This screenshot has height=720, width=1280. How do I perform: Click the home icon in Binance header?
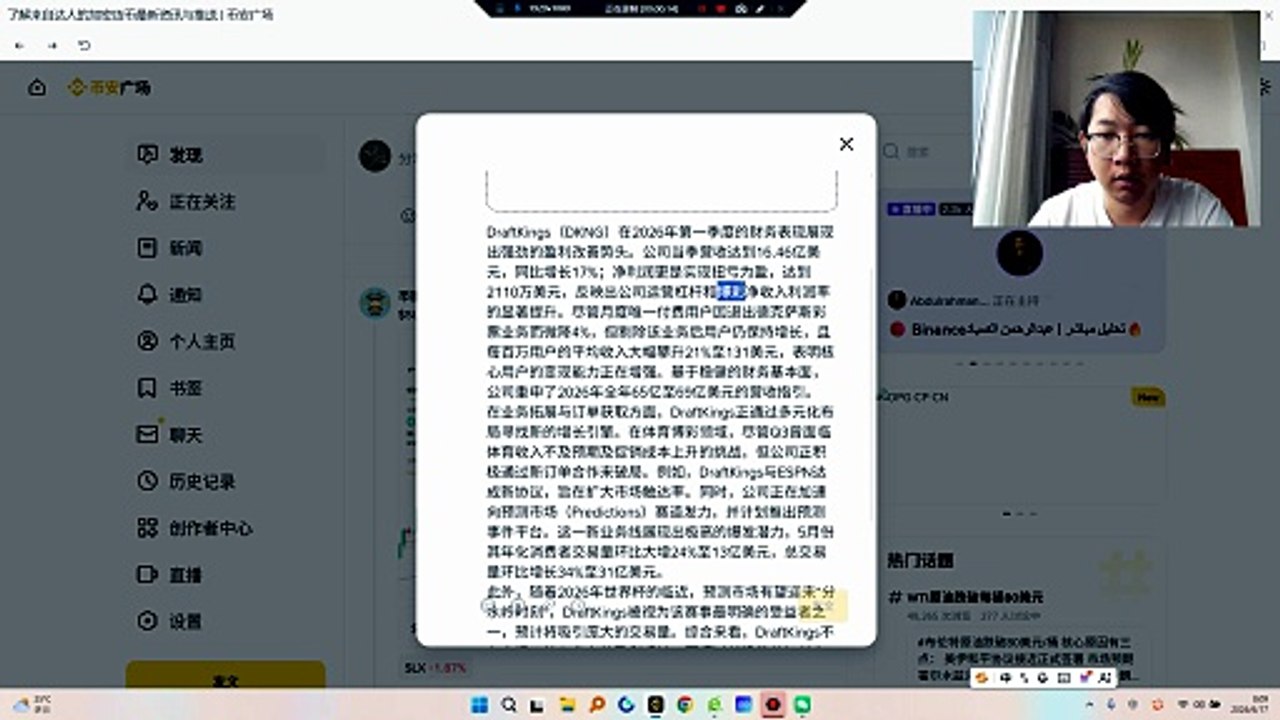click(x=37, y=88)
